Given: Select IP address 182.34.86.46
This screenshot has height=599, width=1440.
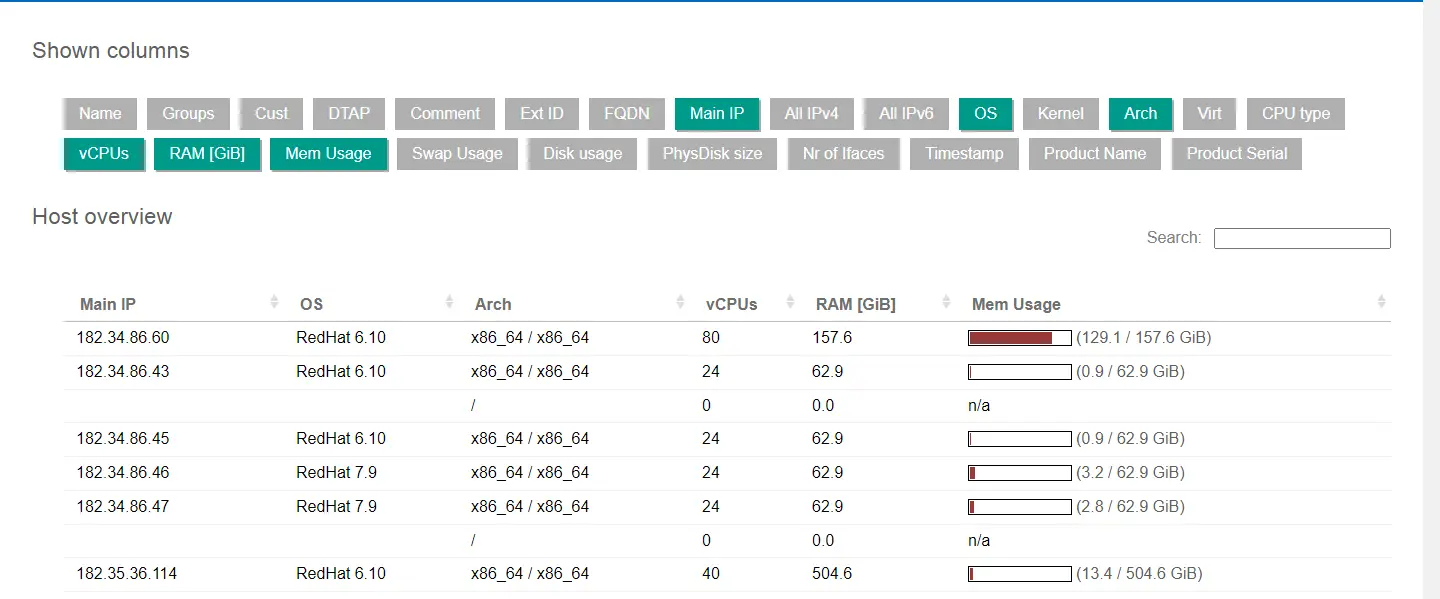Looking at the screenshot, I should point(123,473).
